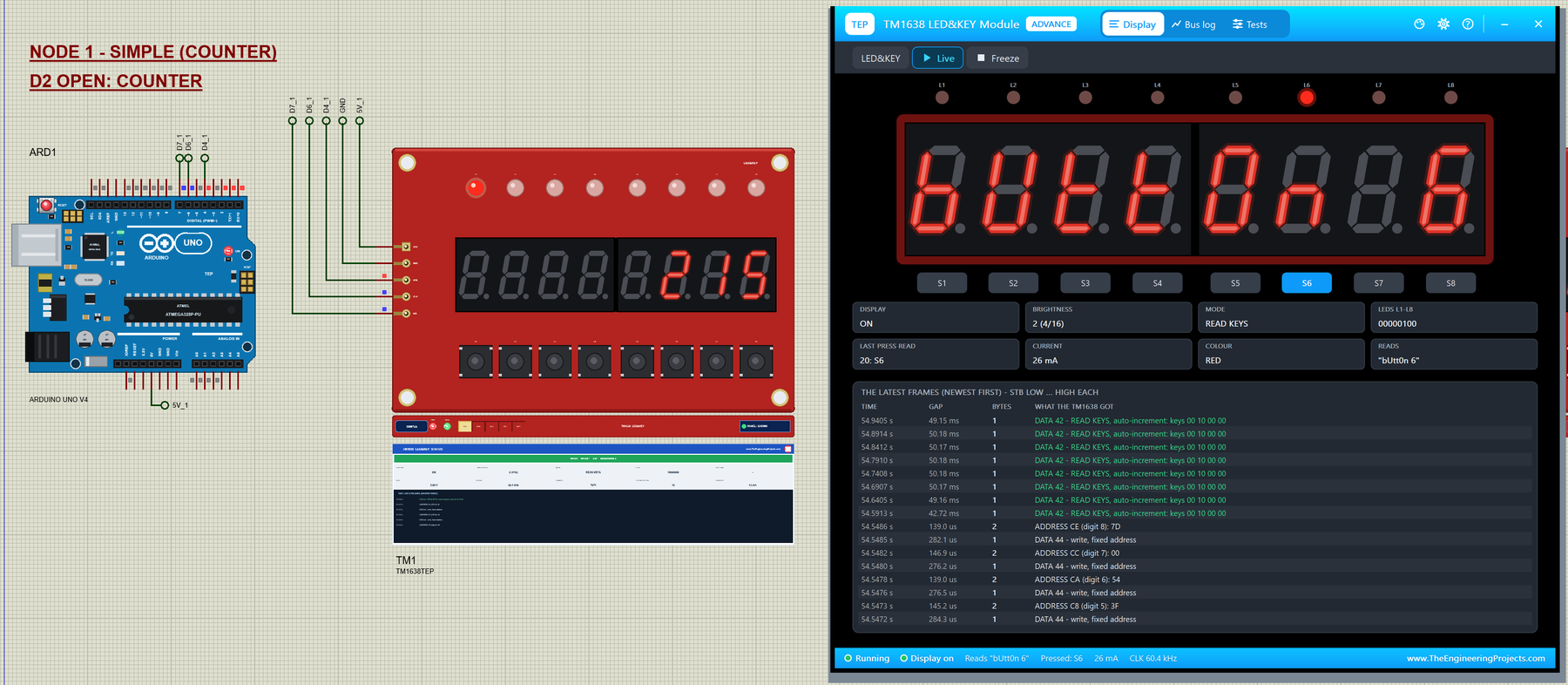Screen dimensions: 1568x685
Task: Open the Bus log tab
Action: [x=1193, y=24]
